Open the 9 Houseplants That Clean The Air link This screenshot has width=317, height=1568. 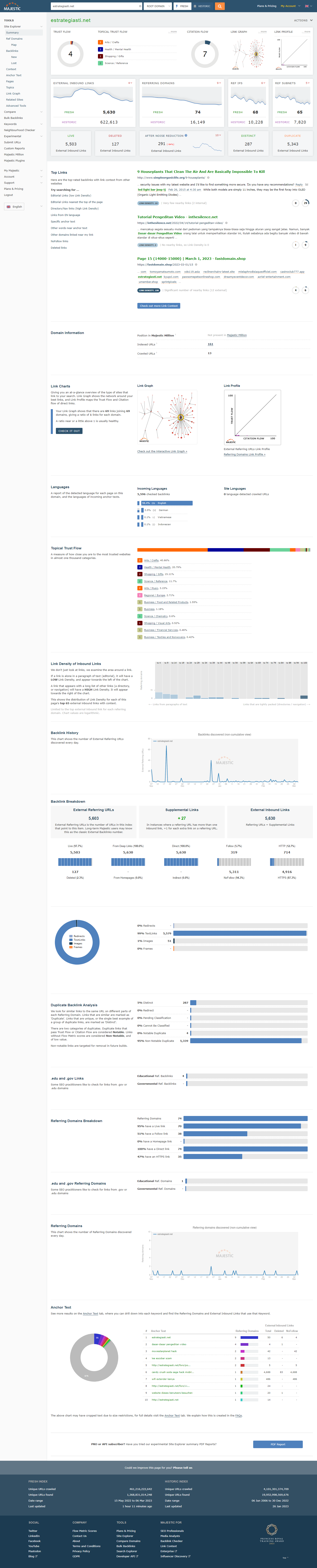(201, 172)
